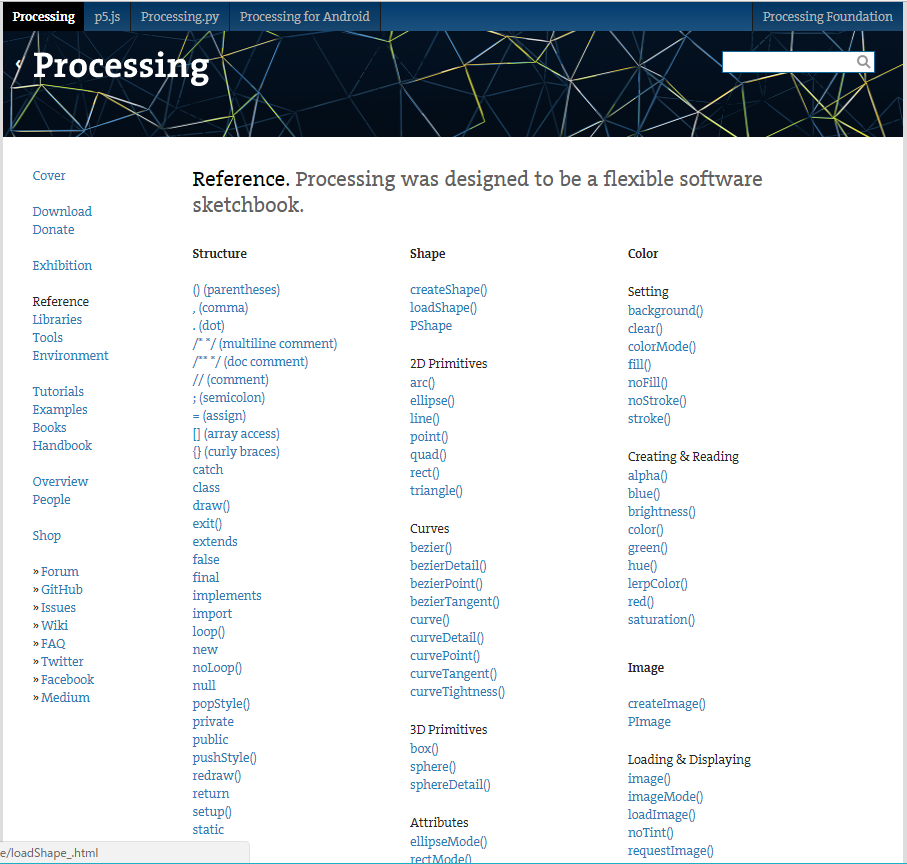Open the { } (curly braces) entry
Viewport: 907px width, 864px height.
point(236,451)
